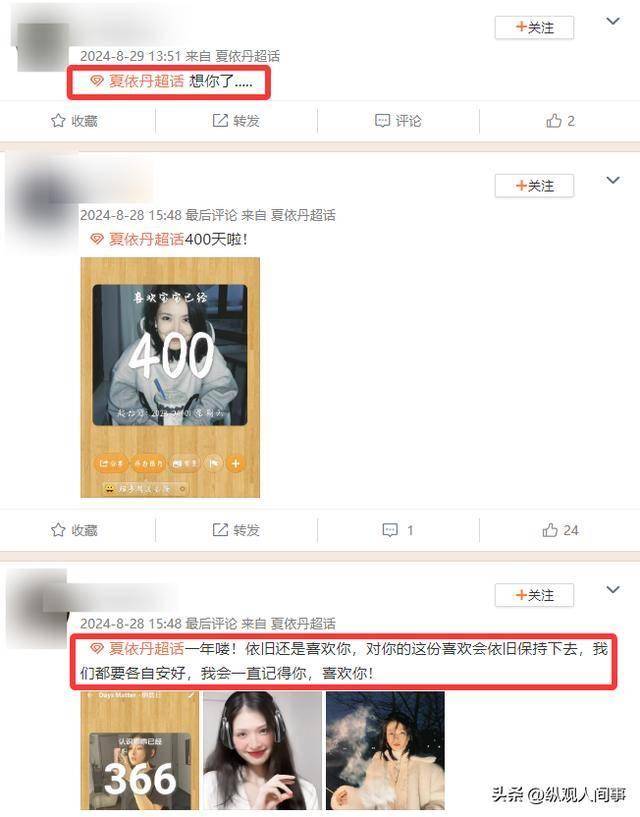Expand options chevron on '400天啦' post
Screen dimensions: 640x817
pyautogui.click(x=613, y=180)
